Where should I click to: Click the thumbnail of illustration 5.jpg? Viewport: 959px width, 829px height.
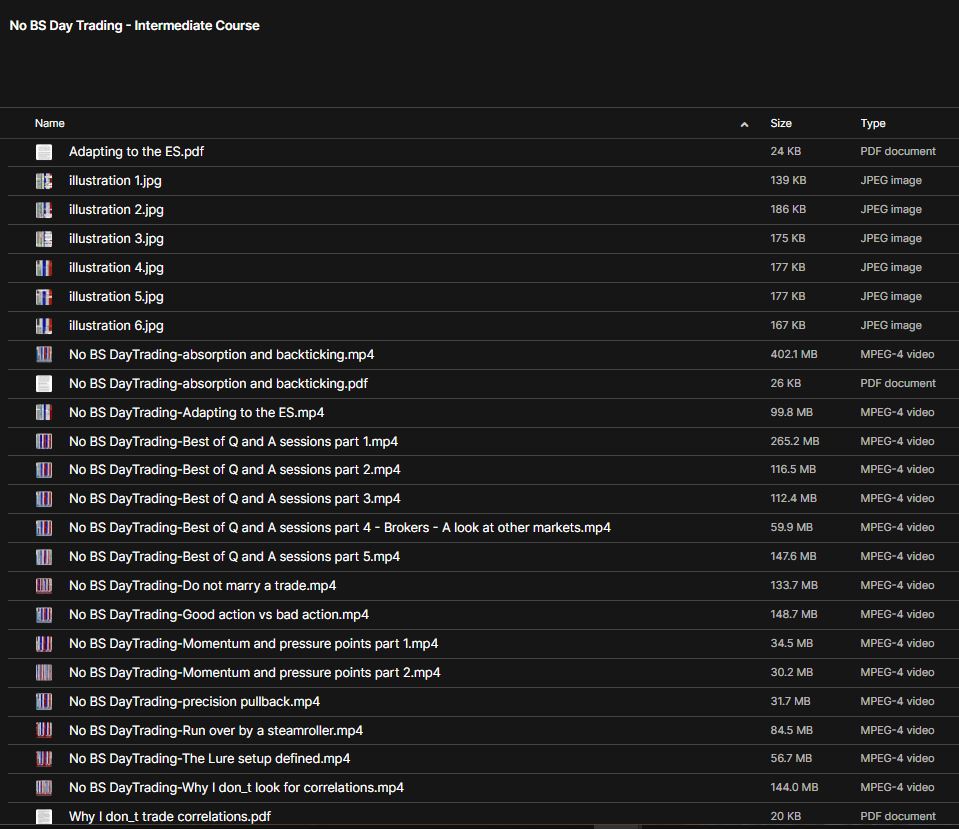point(42,296)
